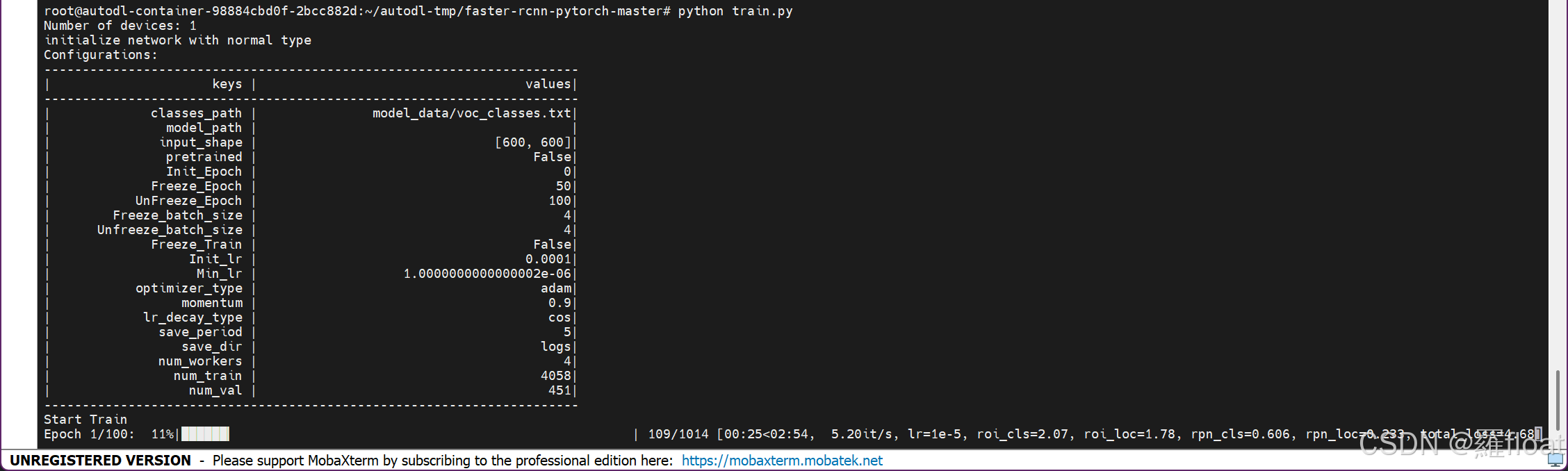Click the 'UnFreeze_Epoch' key

[x=189, y=201]
